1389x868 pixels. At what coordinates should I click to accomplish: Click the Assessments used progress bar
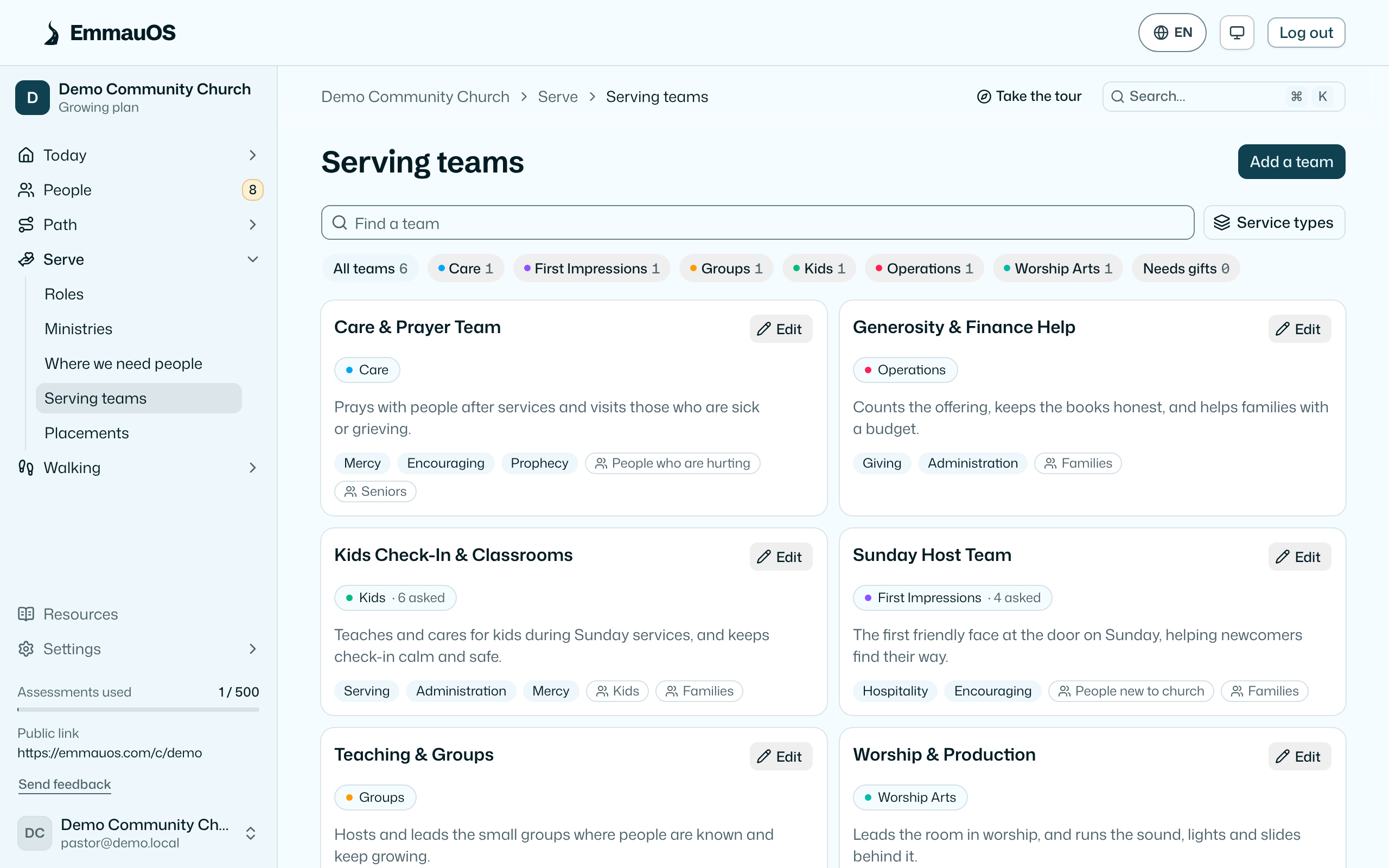click(138, 710)
